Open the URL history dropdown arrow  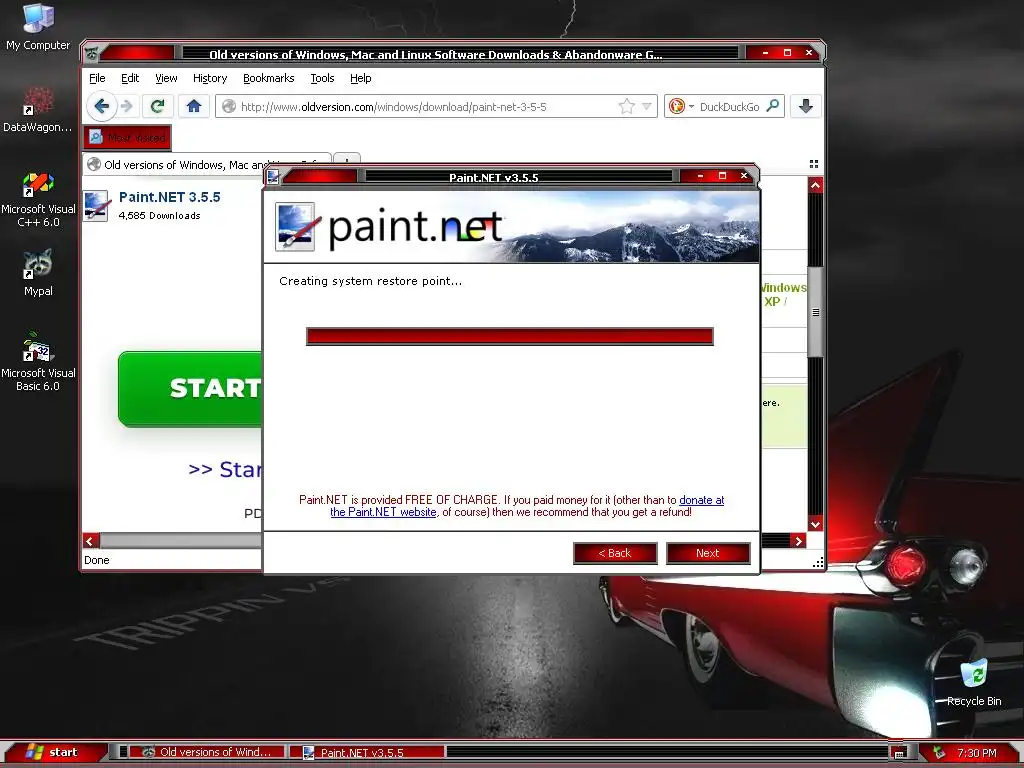[647, 106]
